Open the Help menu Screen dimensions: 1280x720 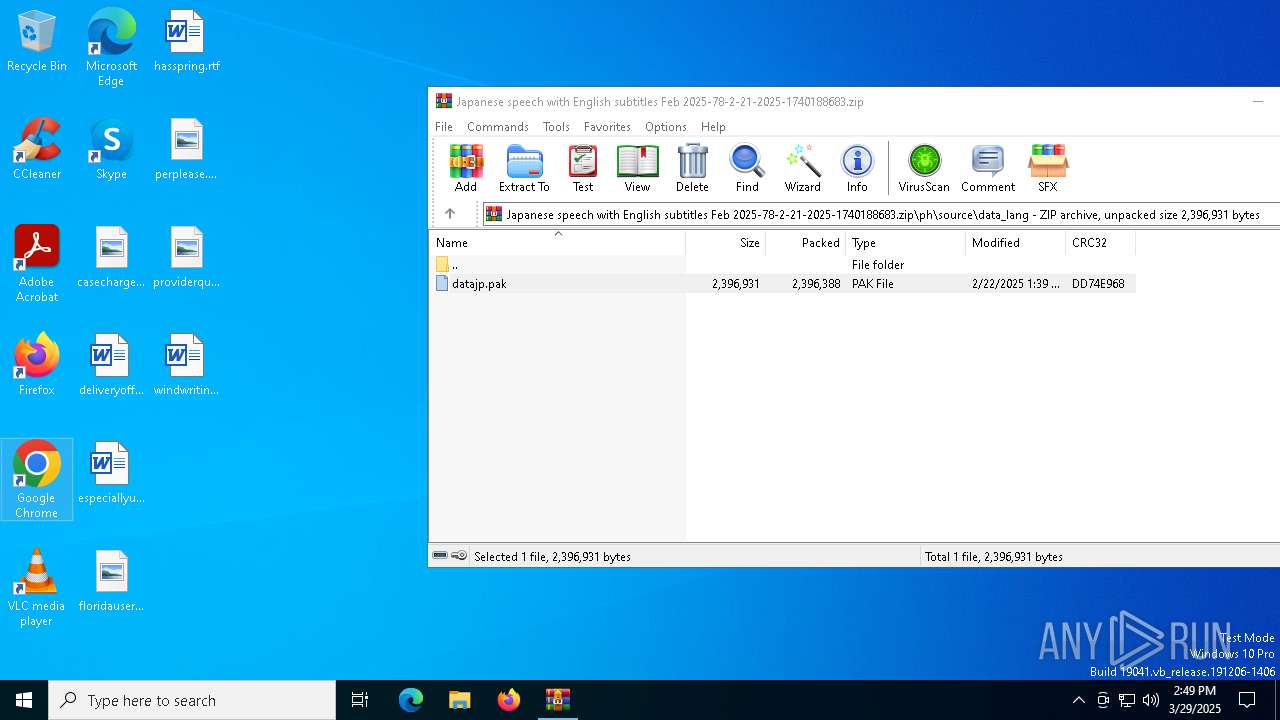[713, 127]
